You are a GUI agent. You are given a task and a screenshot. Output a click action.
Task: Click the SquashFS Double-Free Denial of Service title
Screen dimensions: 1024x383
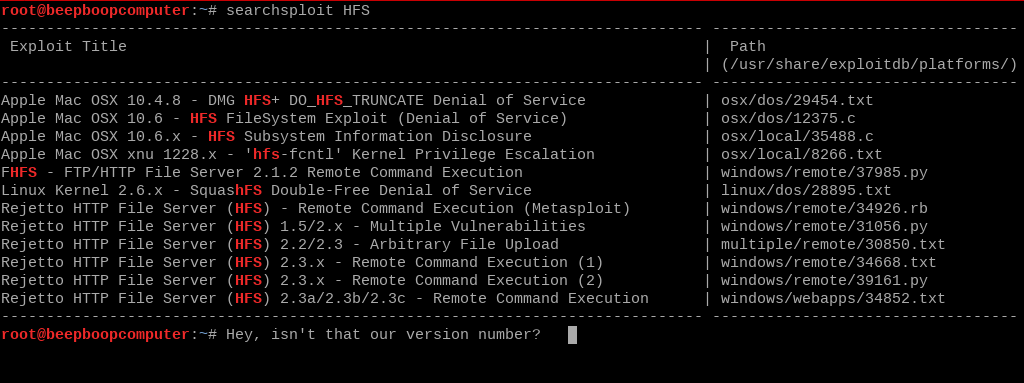click(x=266, y=191)
